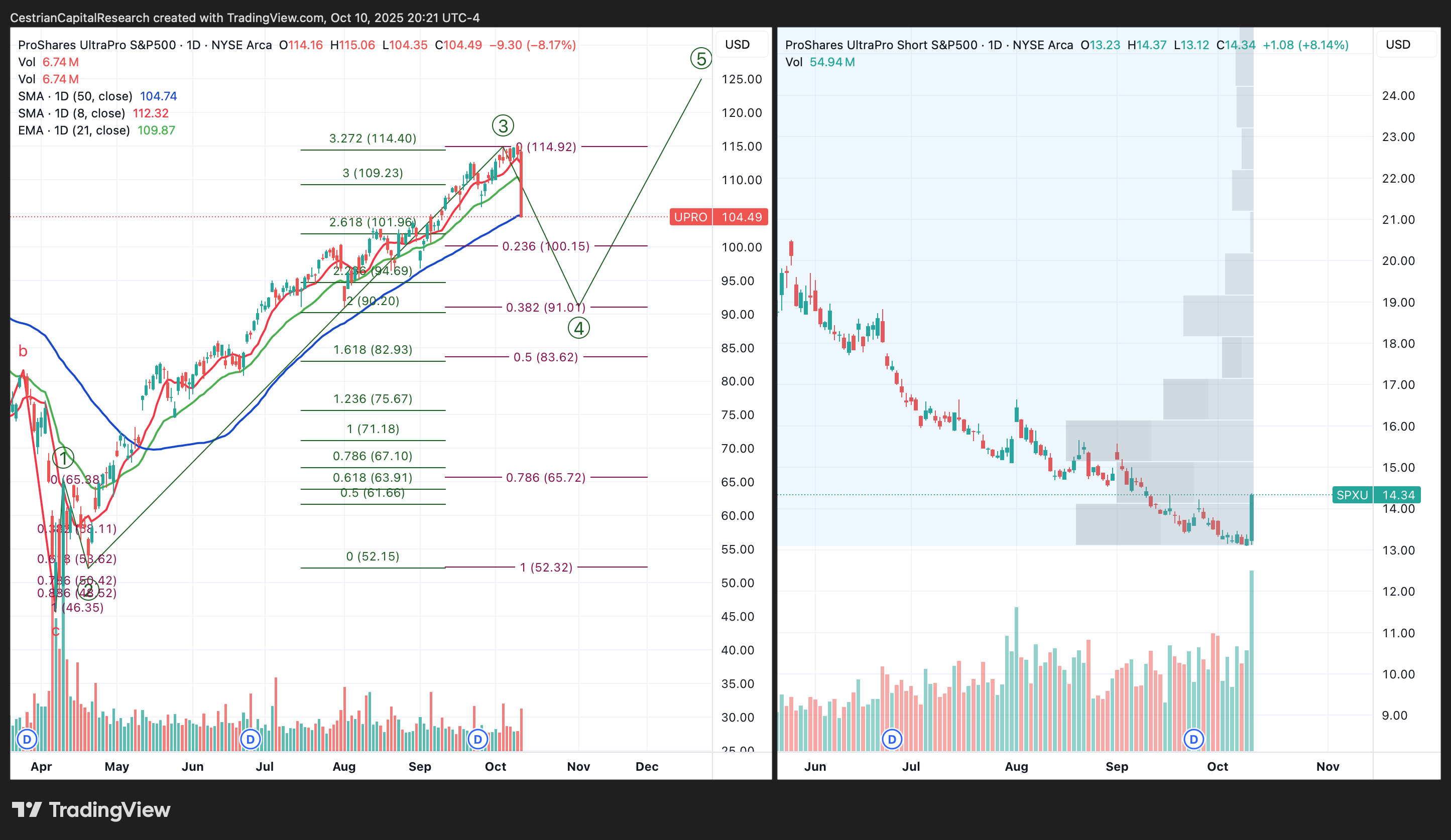Click the SPXU Vol 54.94 M legend

tap(819, 62)
